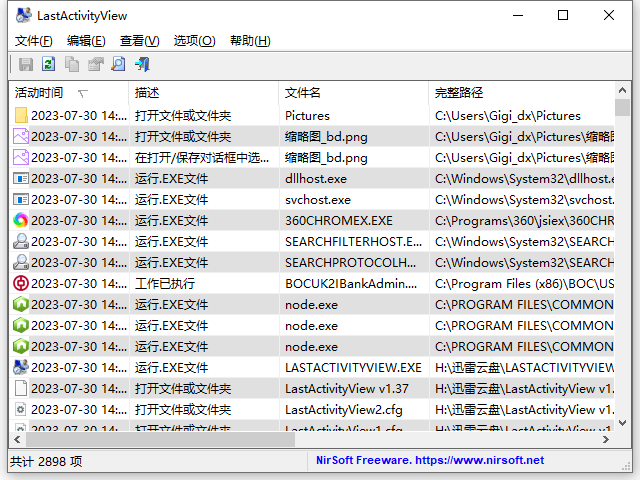The image size is (640, 480).
Task: Click the SEARCHFILTERHOST row icon
Action: tap(21, 241)
